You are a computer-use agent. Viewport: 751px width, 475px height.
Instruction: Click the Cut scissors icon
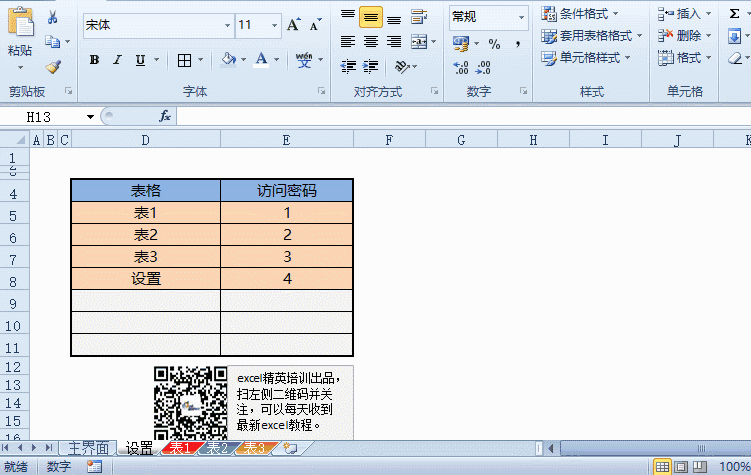click(x=53, y=18)
